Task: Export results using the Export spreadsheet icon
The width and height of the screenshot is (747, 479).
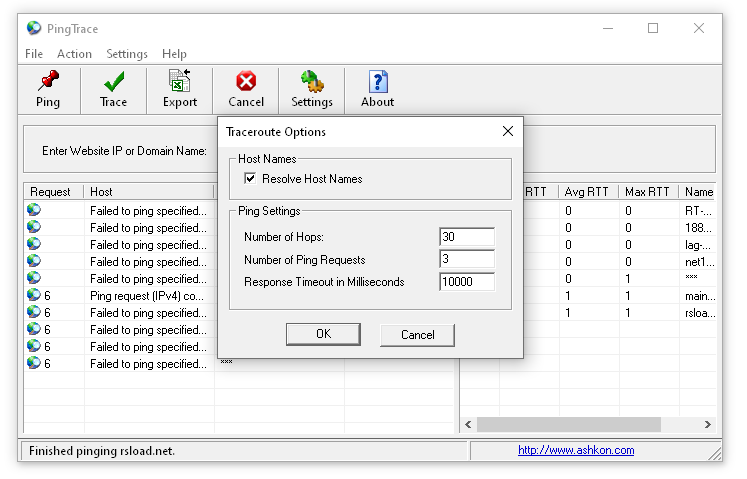Action: pyautogui.click(x=180, y=81)
